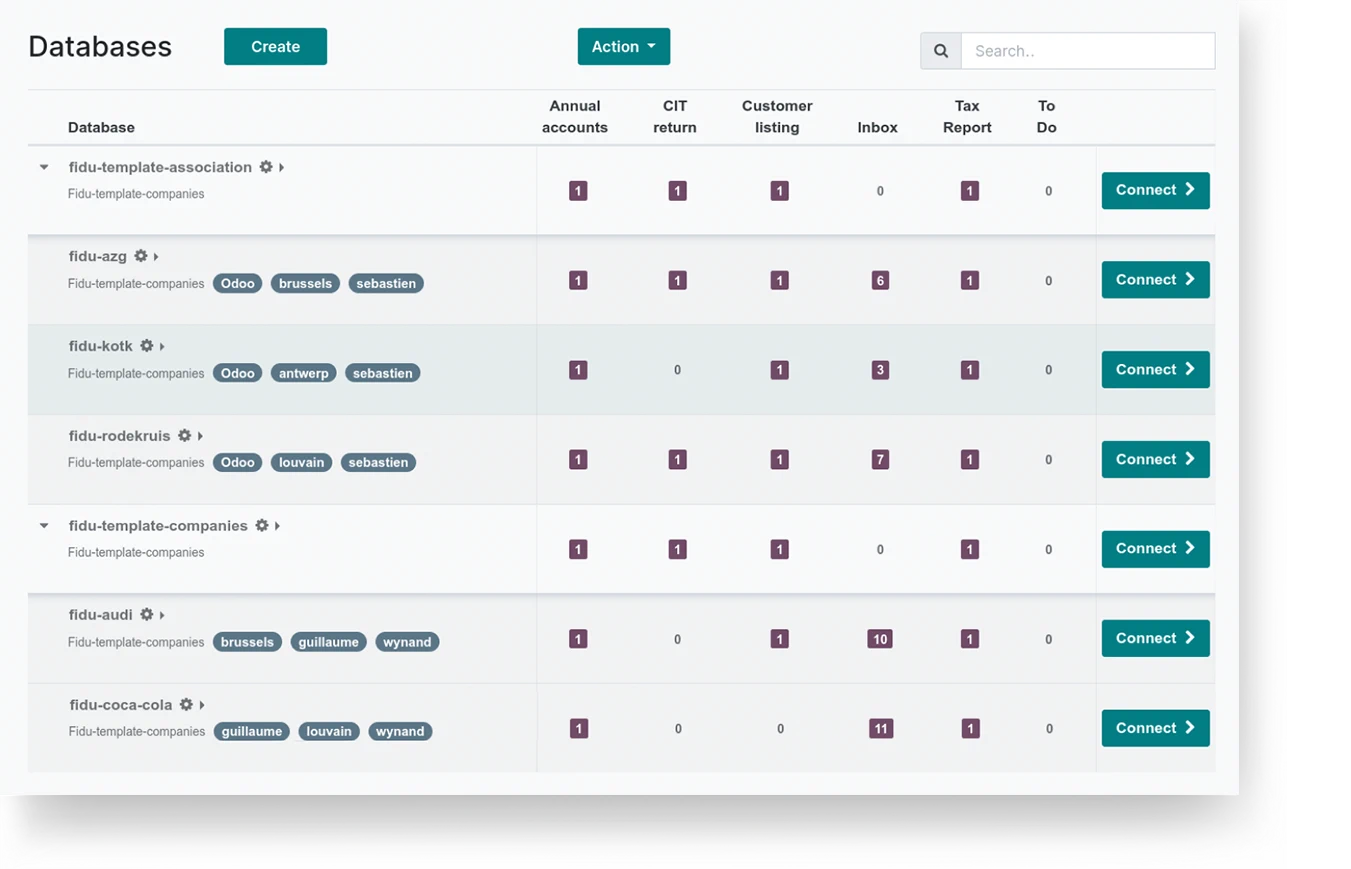
Task: Click Customer listing badge for fidu-kotk
Action: (780, 370)
